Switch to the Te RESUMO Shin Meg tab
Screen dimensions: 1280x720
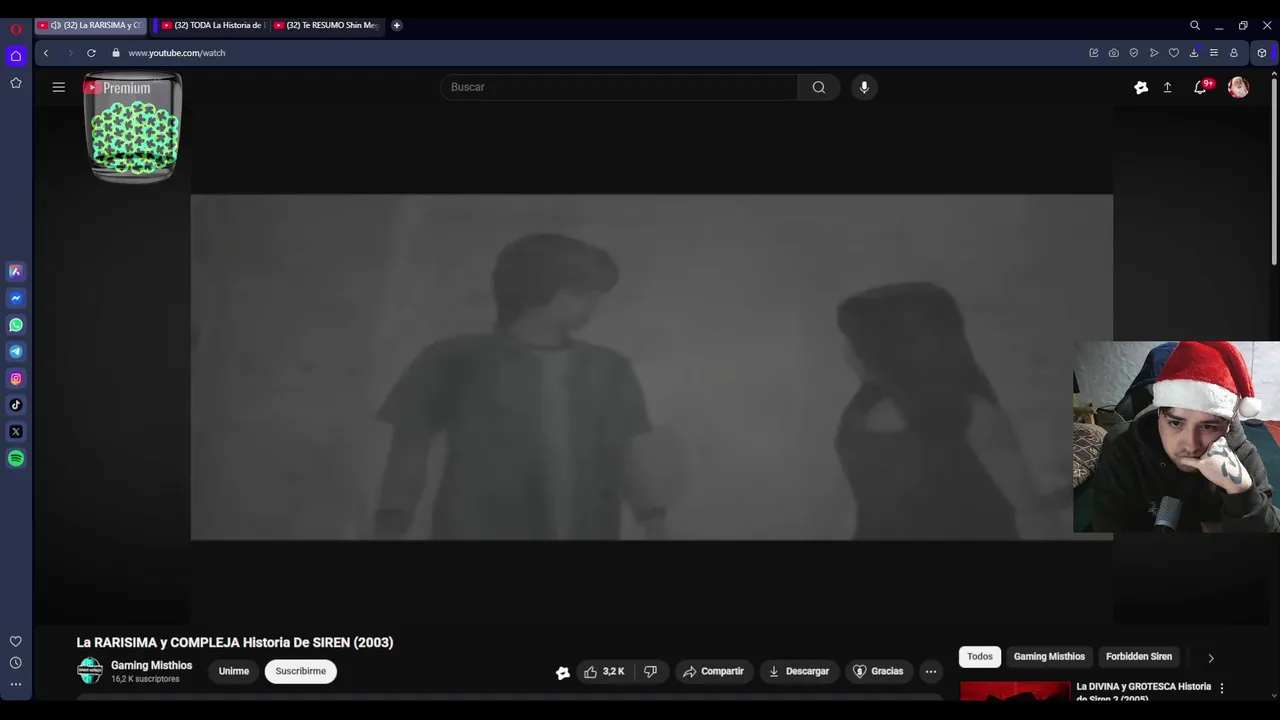coord(325,25)
